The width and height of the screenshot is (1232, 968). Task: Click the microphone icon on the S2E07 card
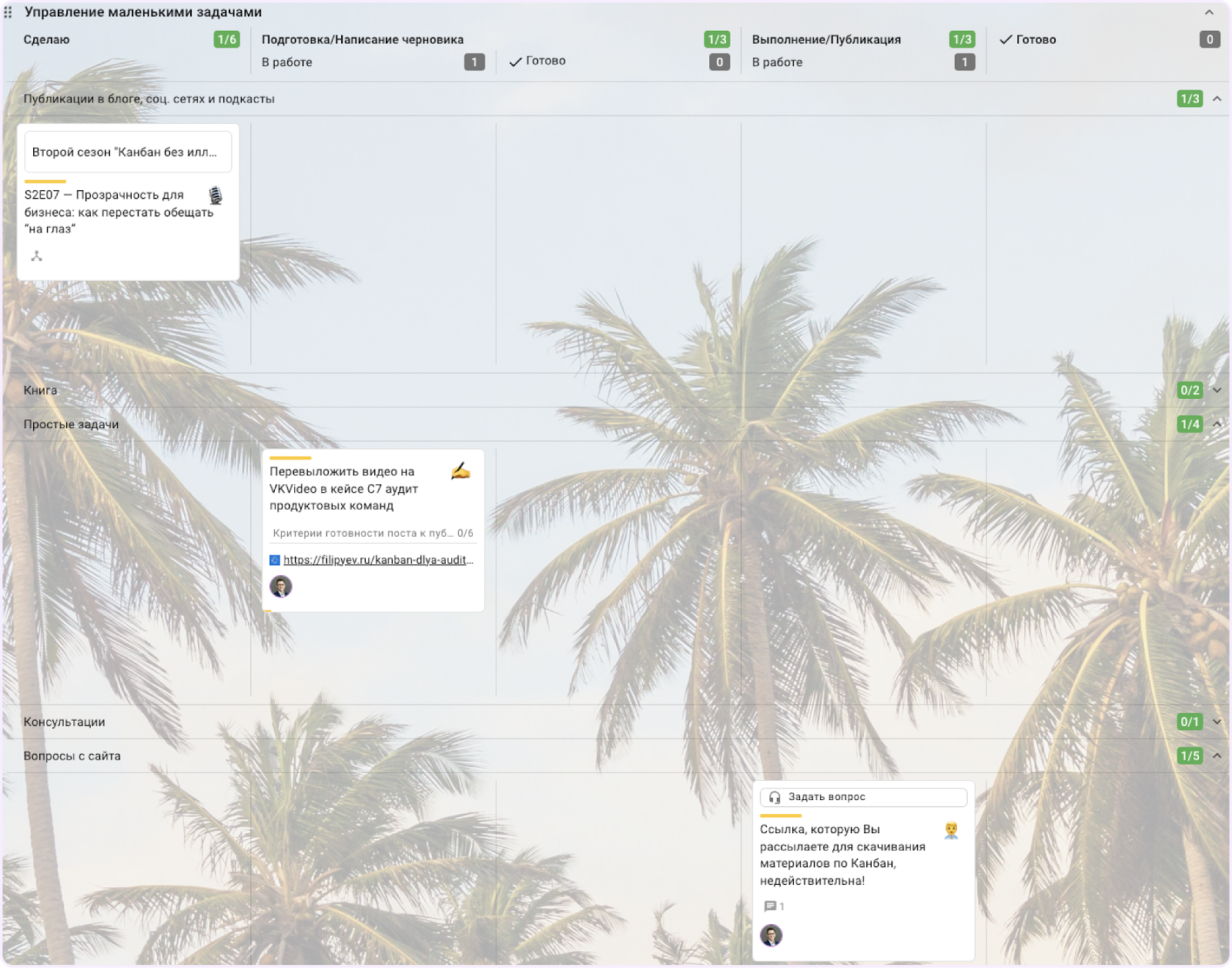[x=216, y=196]
